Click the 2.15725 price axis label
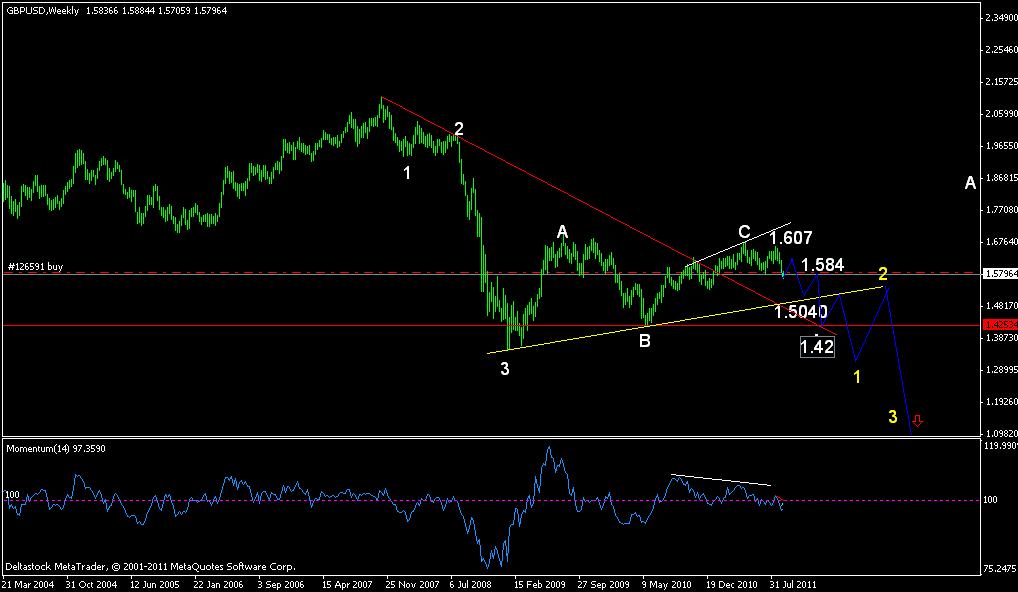The height and width of the screenshot is (592, 1018). (1000, 82)
